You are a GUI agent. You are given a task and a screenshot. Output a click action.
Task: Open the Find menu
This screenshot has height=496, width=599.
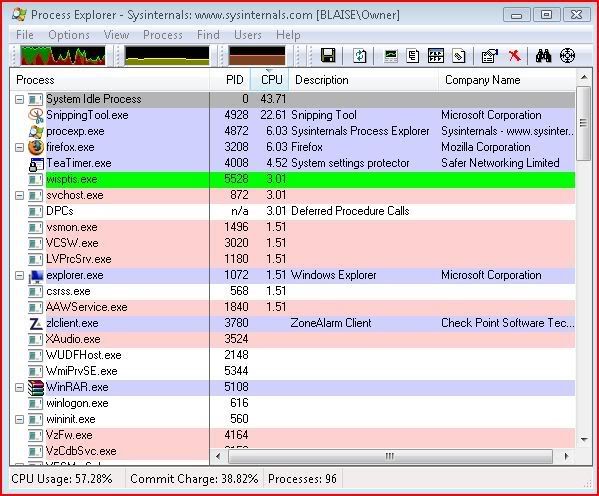pyautogui.click(x=208, y=35)
